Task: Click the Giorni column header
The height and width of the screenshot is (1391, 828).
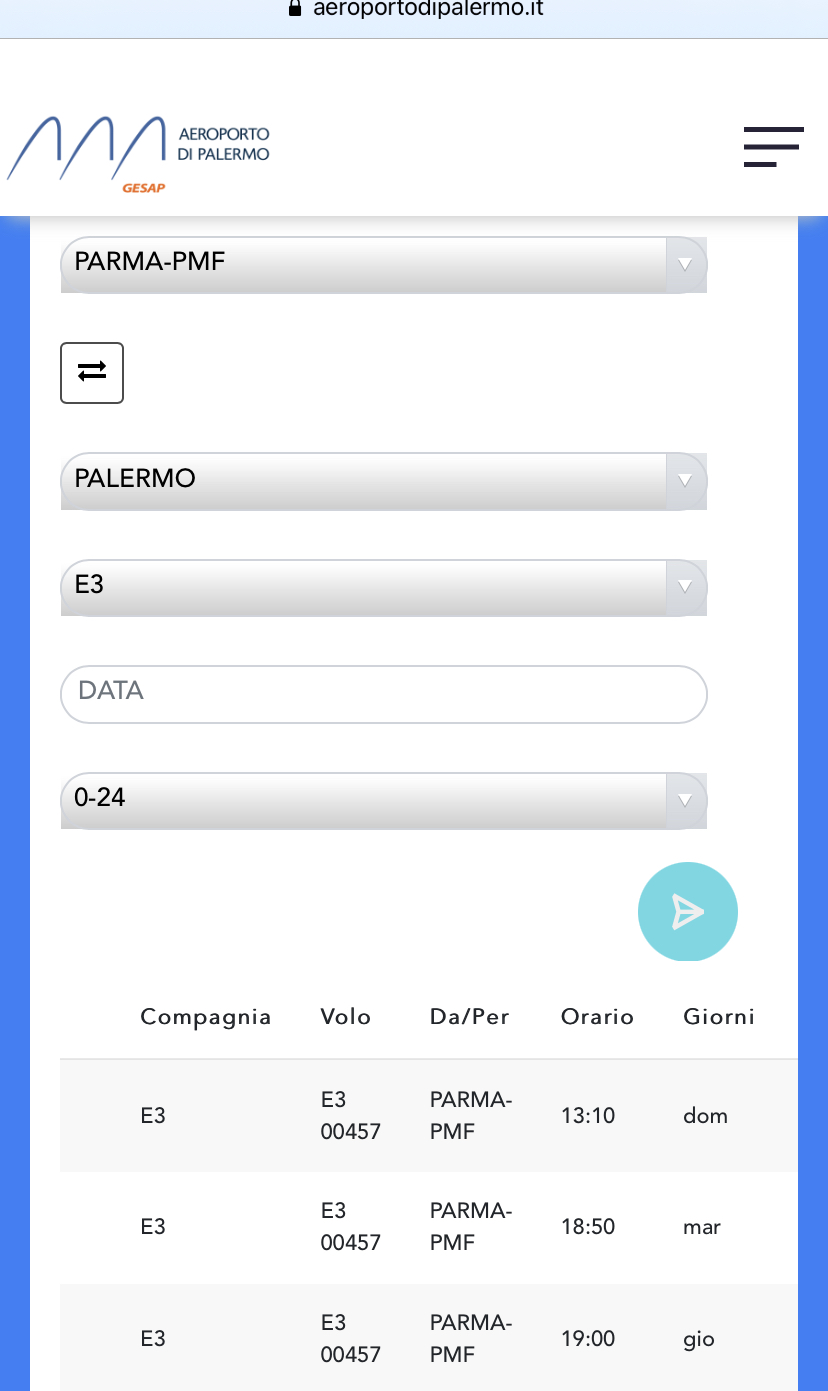Action: pyautogui.click(x=718, y=1017)
